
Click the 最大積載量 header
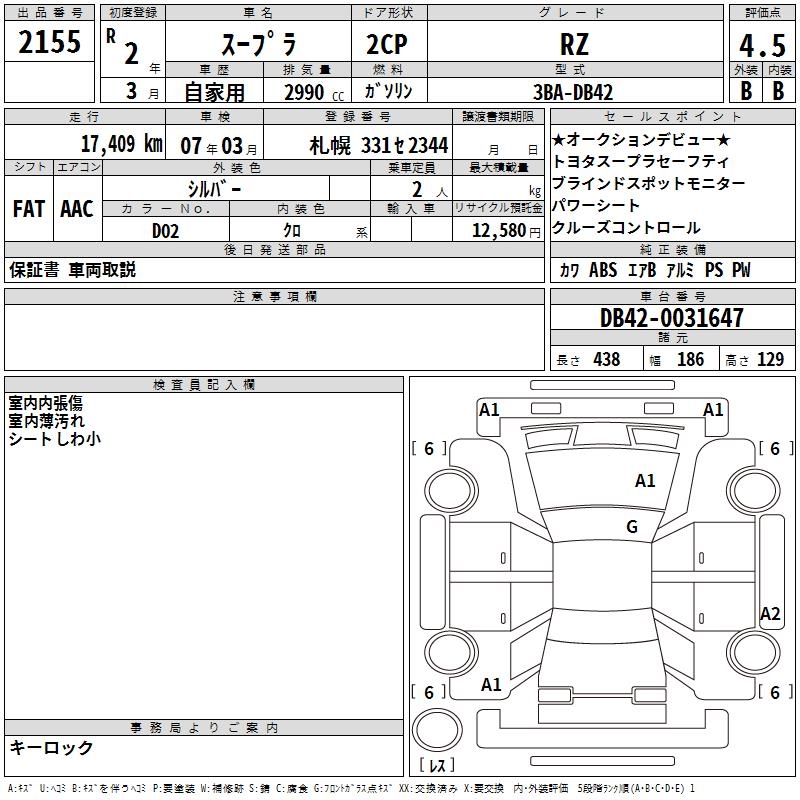pos(498,167)
